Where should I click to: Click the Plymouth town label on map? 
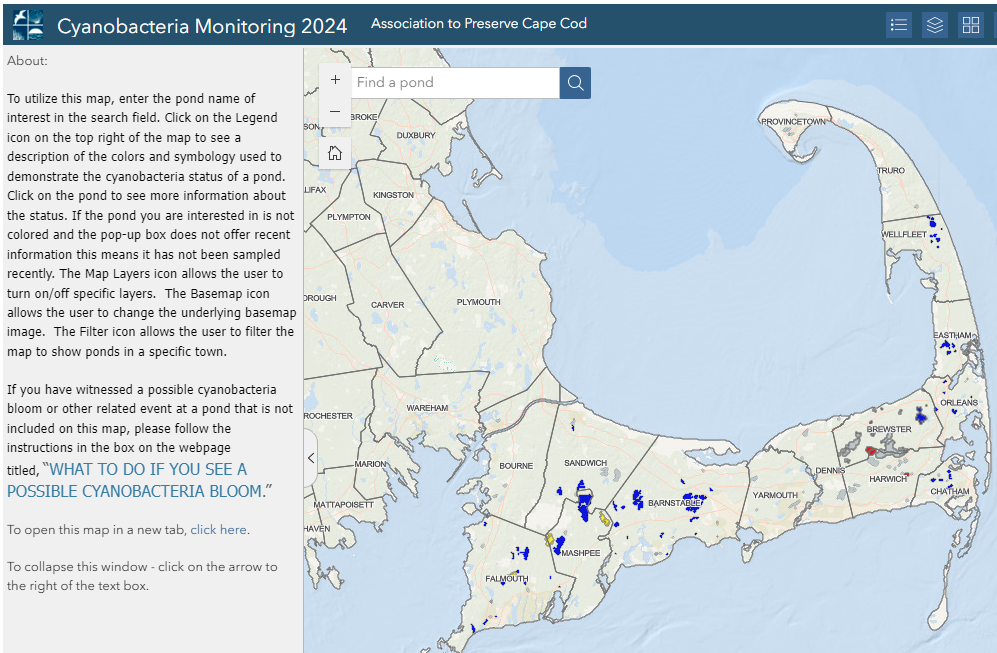[478, 302]
